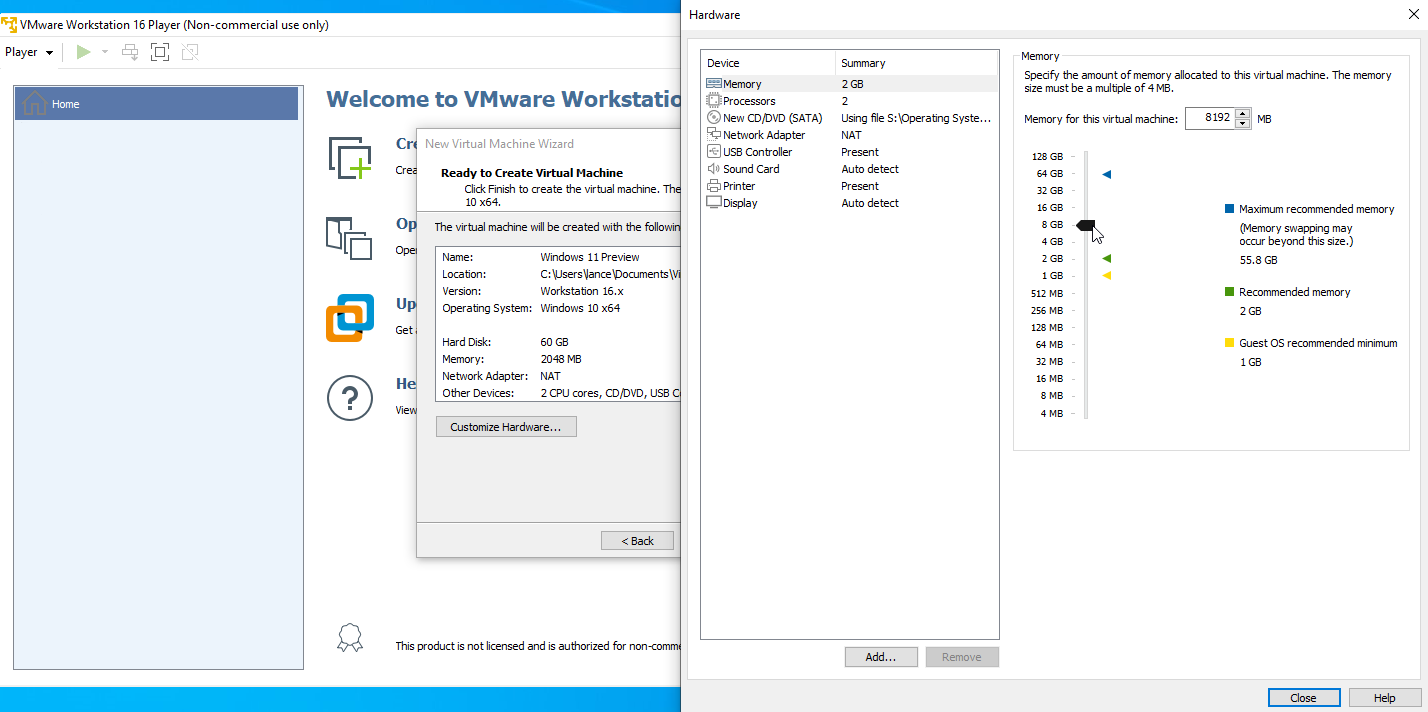Viewport: 1428px width, 712px height.
Task: Click the VMware Workstation title bar logo
Action: (x=9, y=24)
